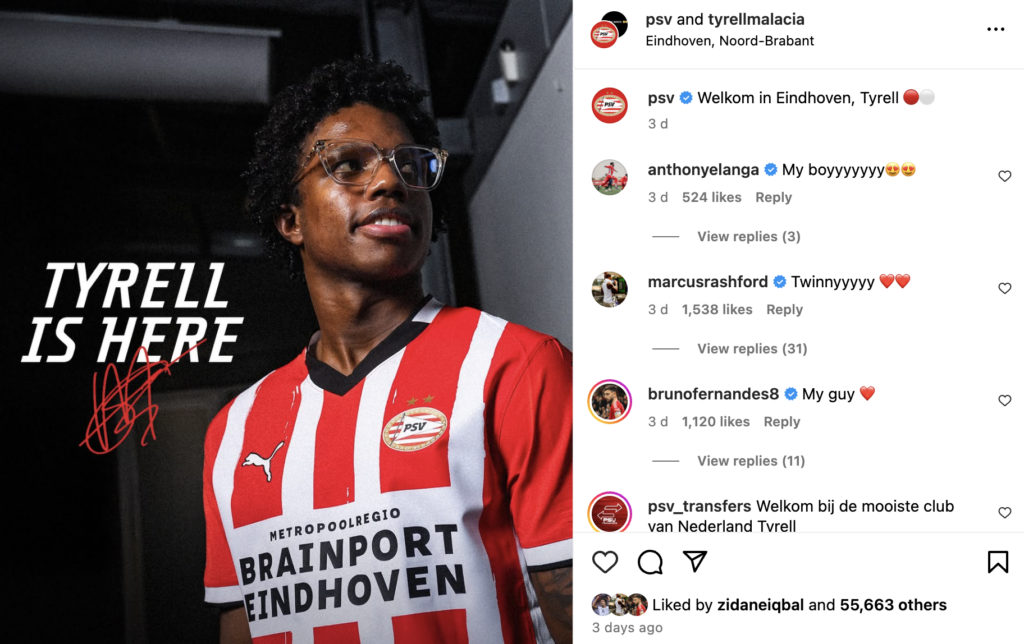Save post with the bookmark icon
Screen dimensions: 1024x644
click(998, 562)
